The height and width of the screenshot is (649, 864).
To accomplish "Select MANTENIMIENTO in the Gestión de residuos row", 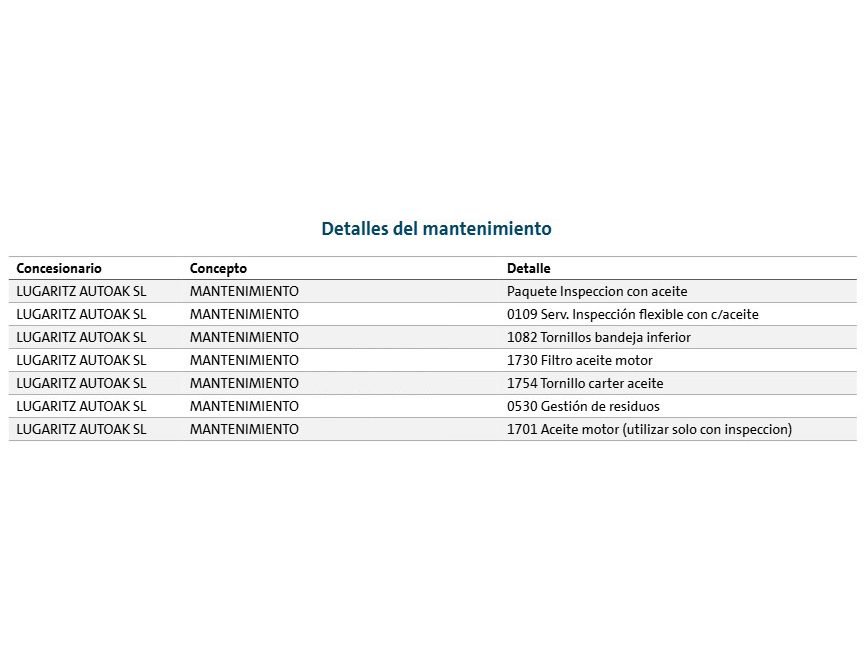I will pyautogui.click(x=244, y=407).
